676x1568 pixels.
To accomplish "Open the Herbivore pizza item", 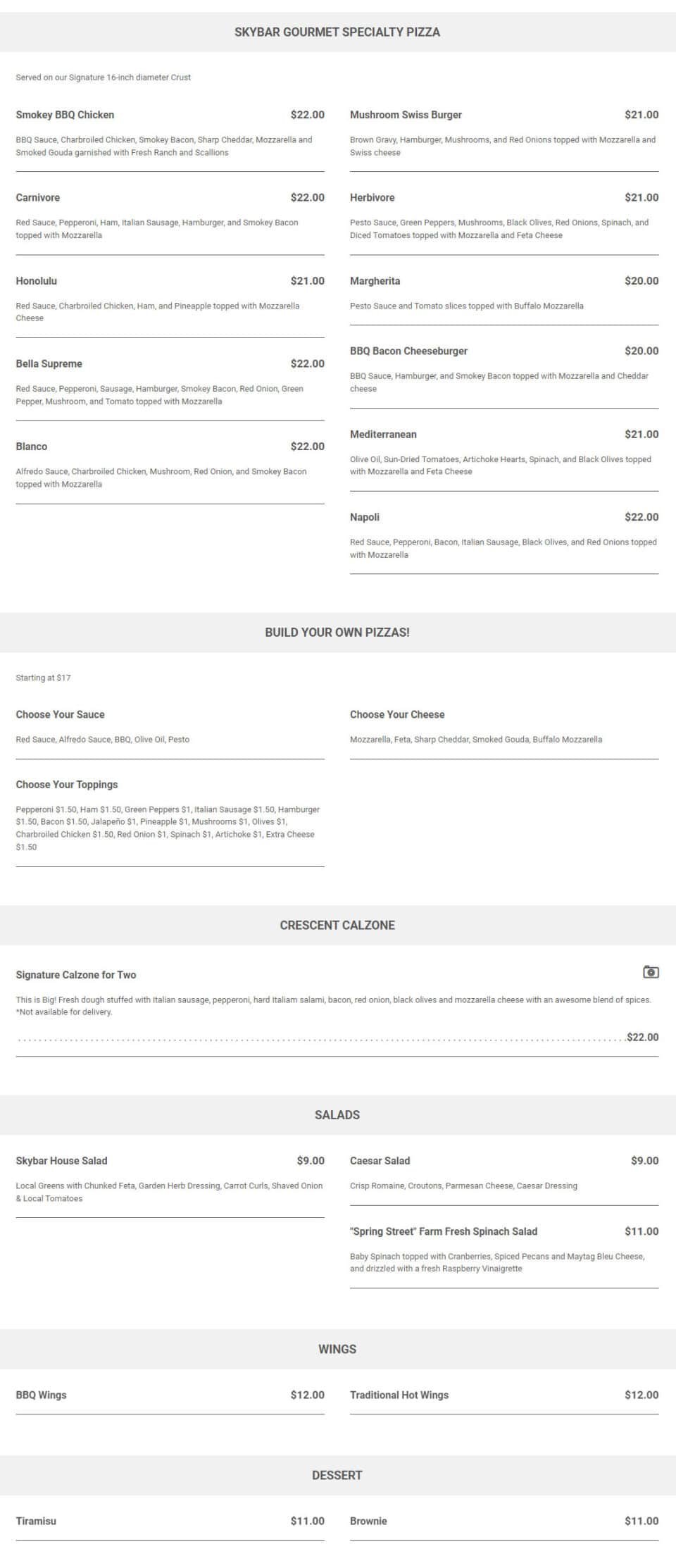I will click(373, 198).
